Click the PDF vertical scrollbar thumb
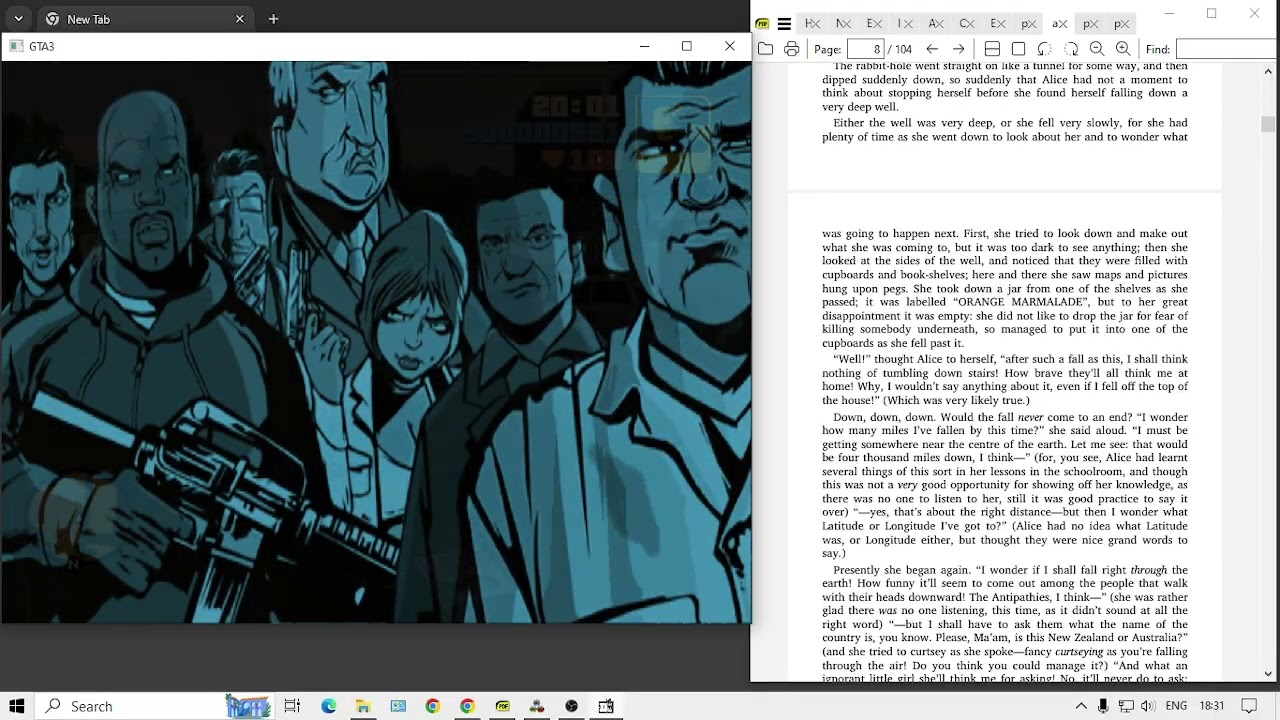Screen dimensions: 1280x720 tap(1268, 124)
